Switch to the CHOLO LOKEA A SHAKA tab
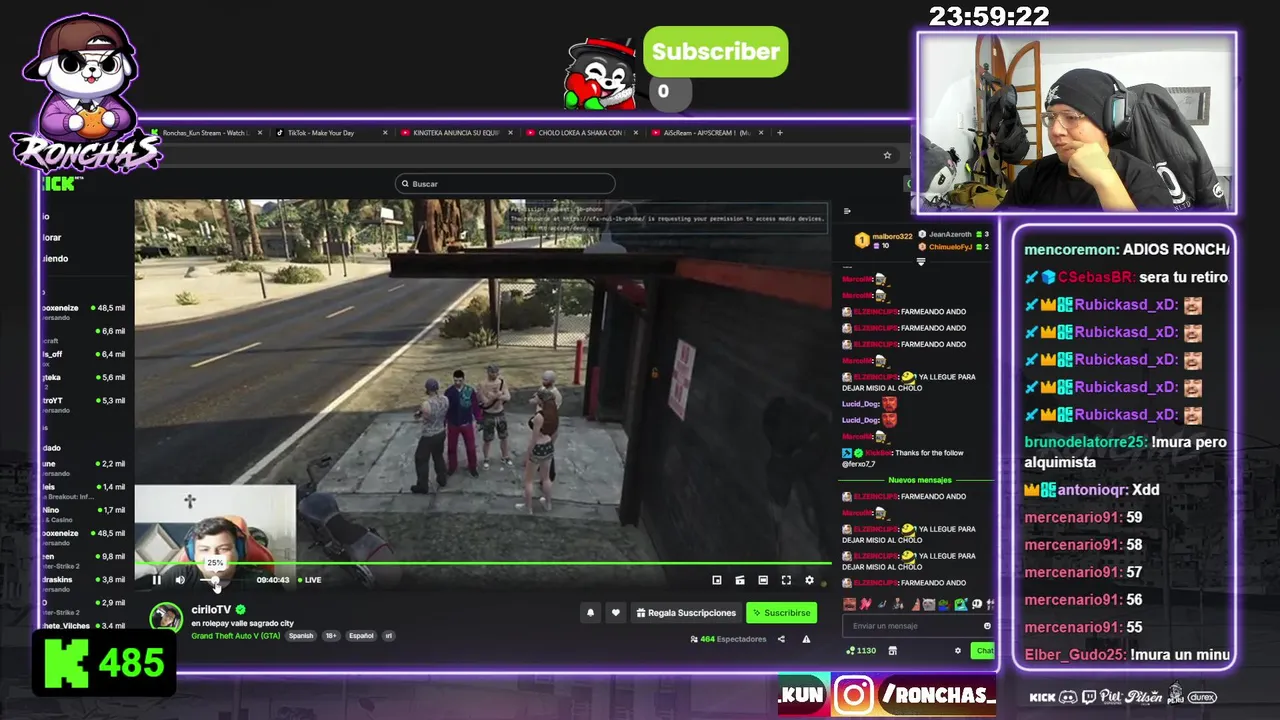Image resolution: width=1280 pixels, height=720 pixels. tap(580, 133)
